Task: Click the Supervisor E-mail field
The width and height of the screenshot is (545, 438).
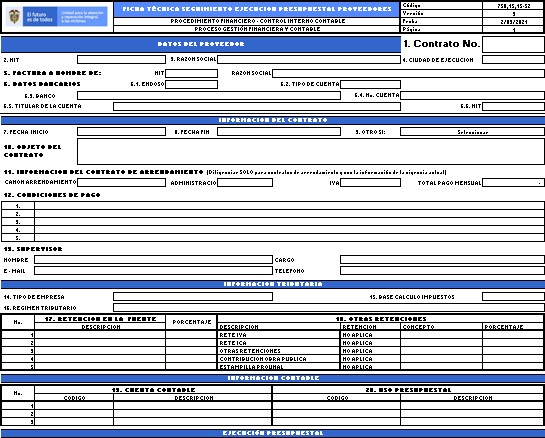Action: pyautogui.click(x=153, y=270)
